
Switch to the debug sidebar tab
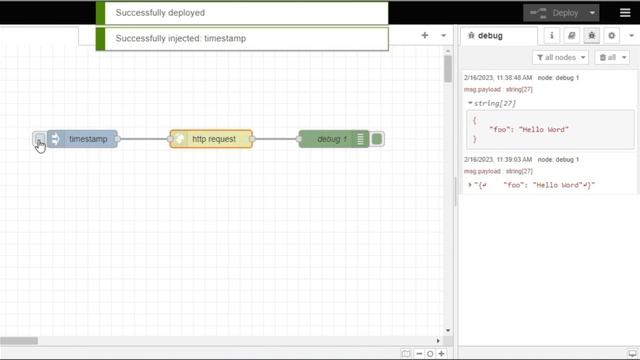[x=498, y=36]
